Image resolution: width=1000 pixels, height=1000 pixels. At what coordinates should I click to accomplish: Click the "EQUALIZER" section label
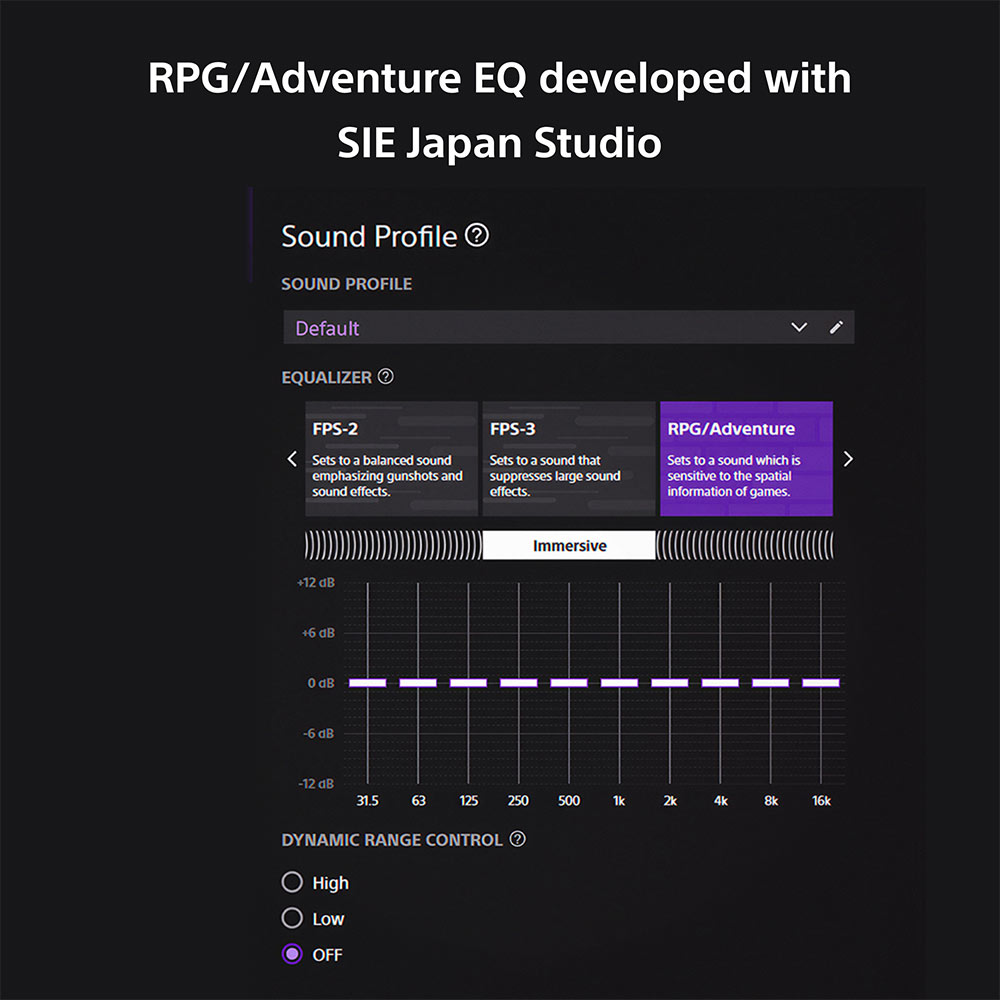point(327,378)
